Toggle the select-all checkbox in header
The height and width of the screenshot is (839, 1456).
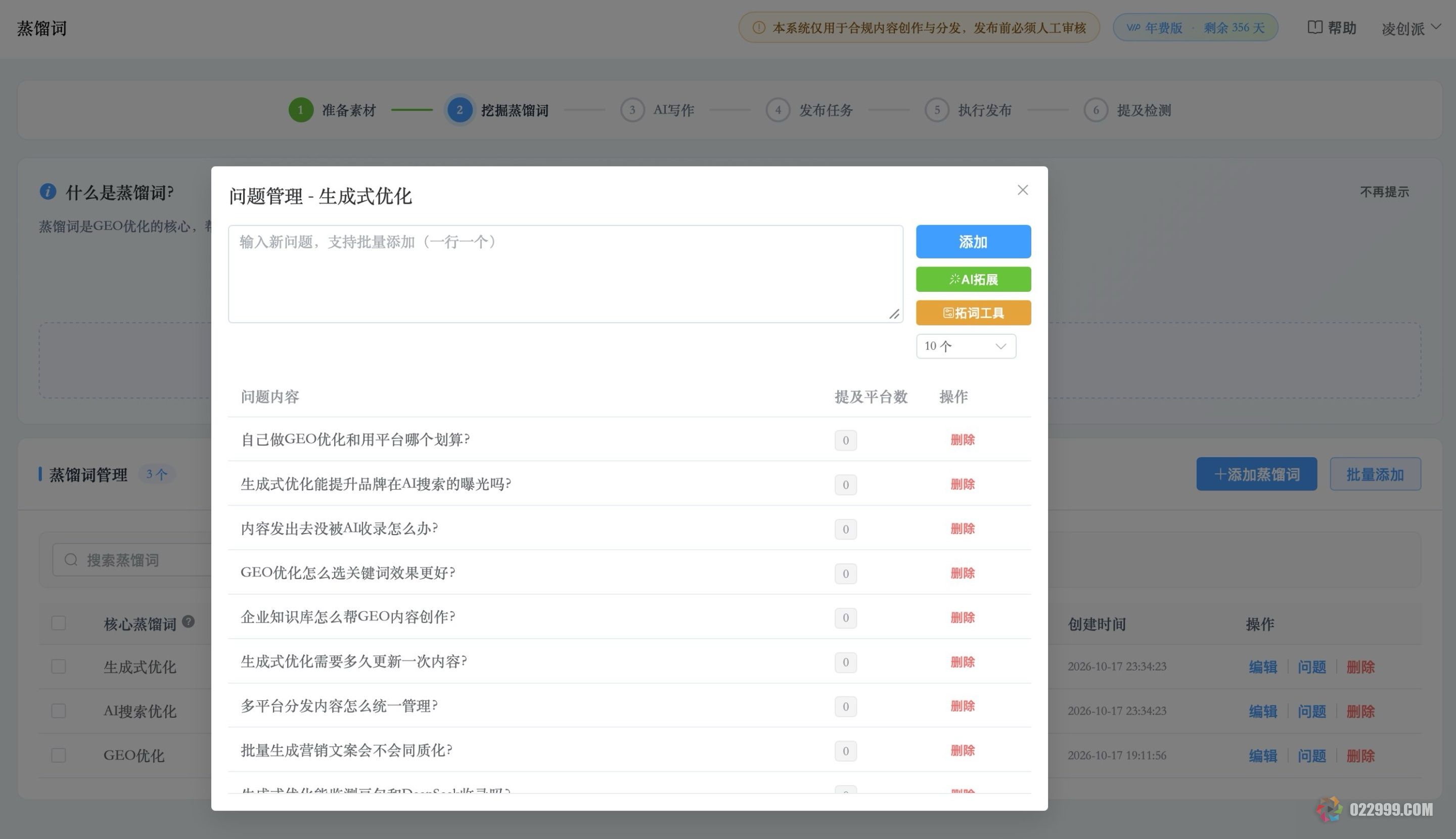58,623
